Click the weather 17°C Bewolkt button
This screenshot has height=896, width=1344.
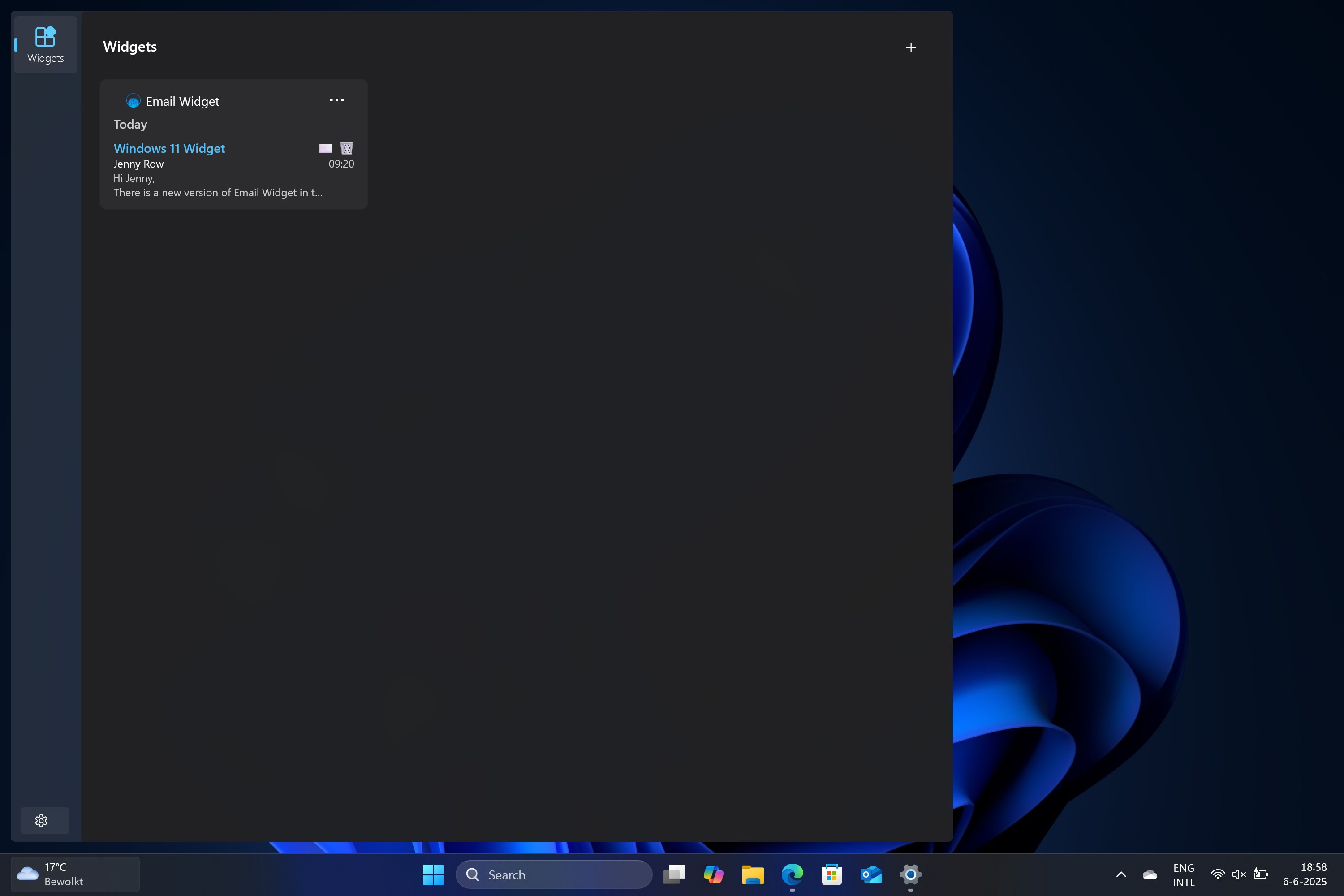pyautogui.click(x=74, y=874)
